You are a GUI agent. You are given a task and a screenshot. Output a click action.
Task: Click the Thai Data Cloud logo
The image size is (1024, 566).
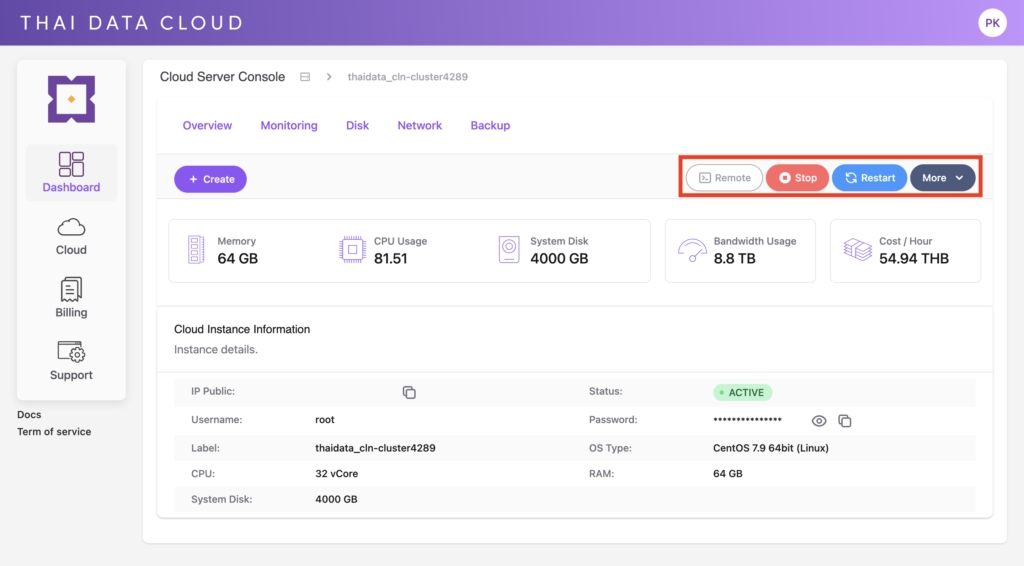71,99
